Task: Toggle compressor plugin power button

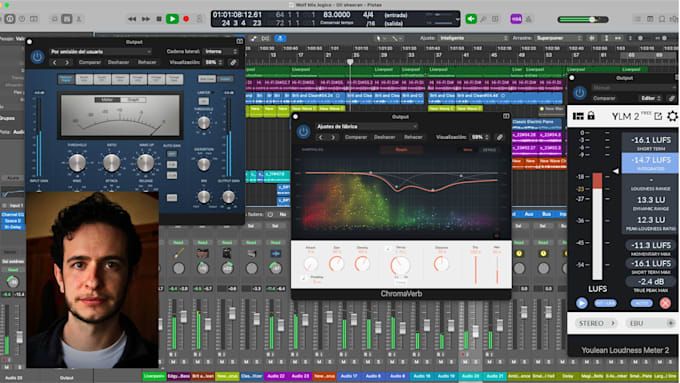Action: coord(37,57)
